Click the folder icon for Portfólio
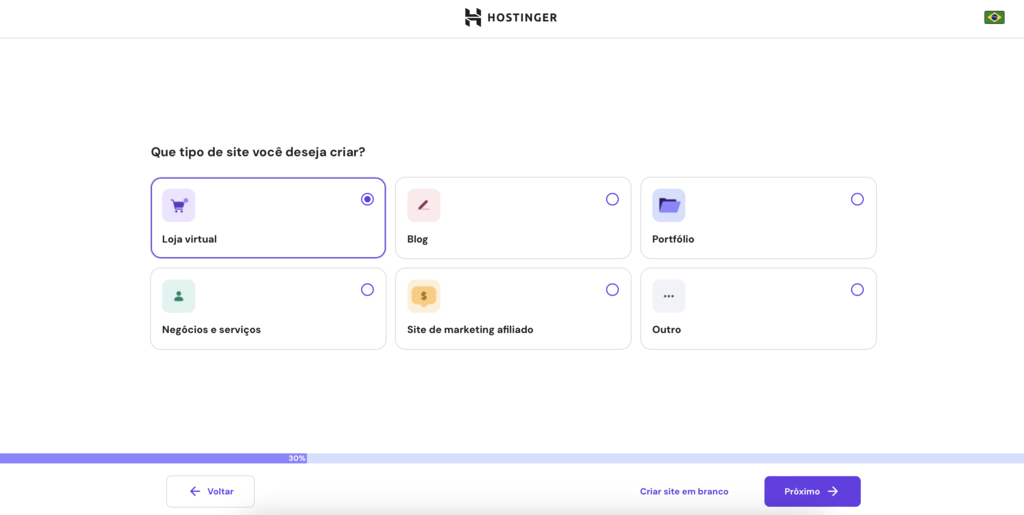 (668, 206)
